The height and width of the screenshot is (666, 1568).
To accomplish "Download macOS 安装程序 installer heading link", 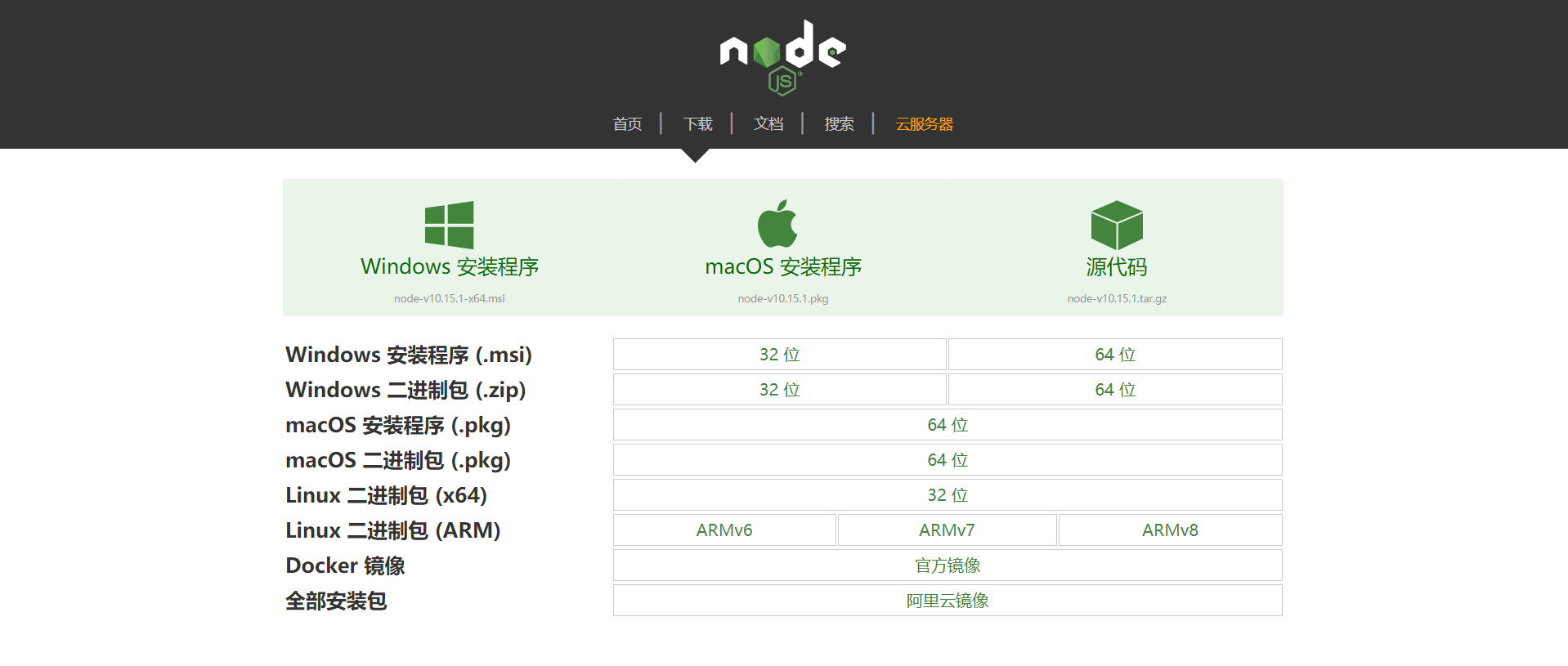I will 783,266.
